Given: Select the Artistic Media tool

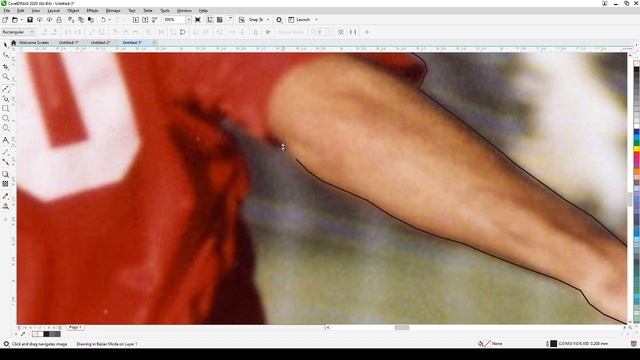Looking at the screenshot, I should tap(5, 98).
